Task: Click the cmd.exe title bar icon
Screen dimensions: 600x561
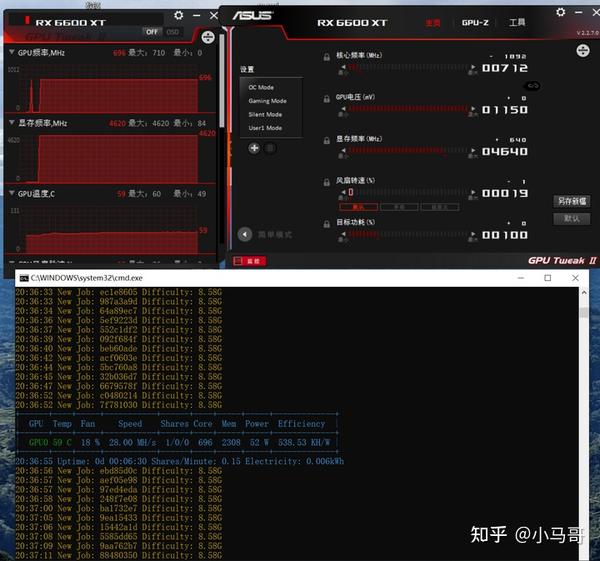Action: tap(24, 278)
